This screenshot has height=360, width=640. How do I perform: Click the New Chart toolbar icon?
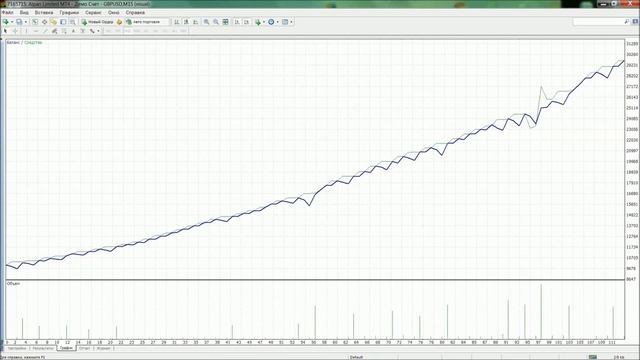pos(6,22)
